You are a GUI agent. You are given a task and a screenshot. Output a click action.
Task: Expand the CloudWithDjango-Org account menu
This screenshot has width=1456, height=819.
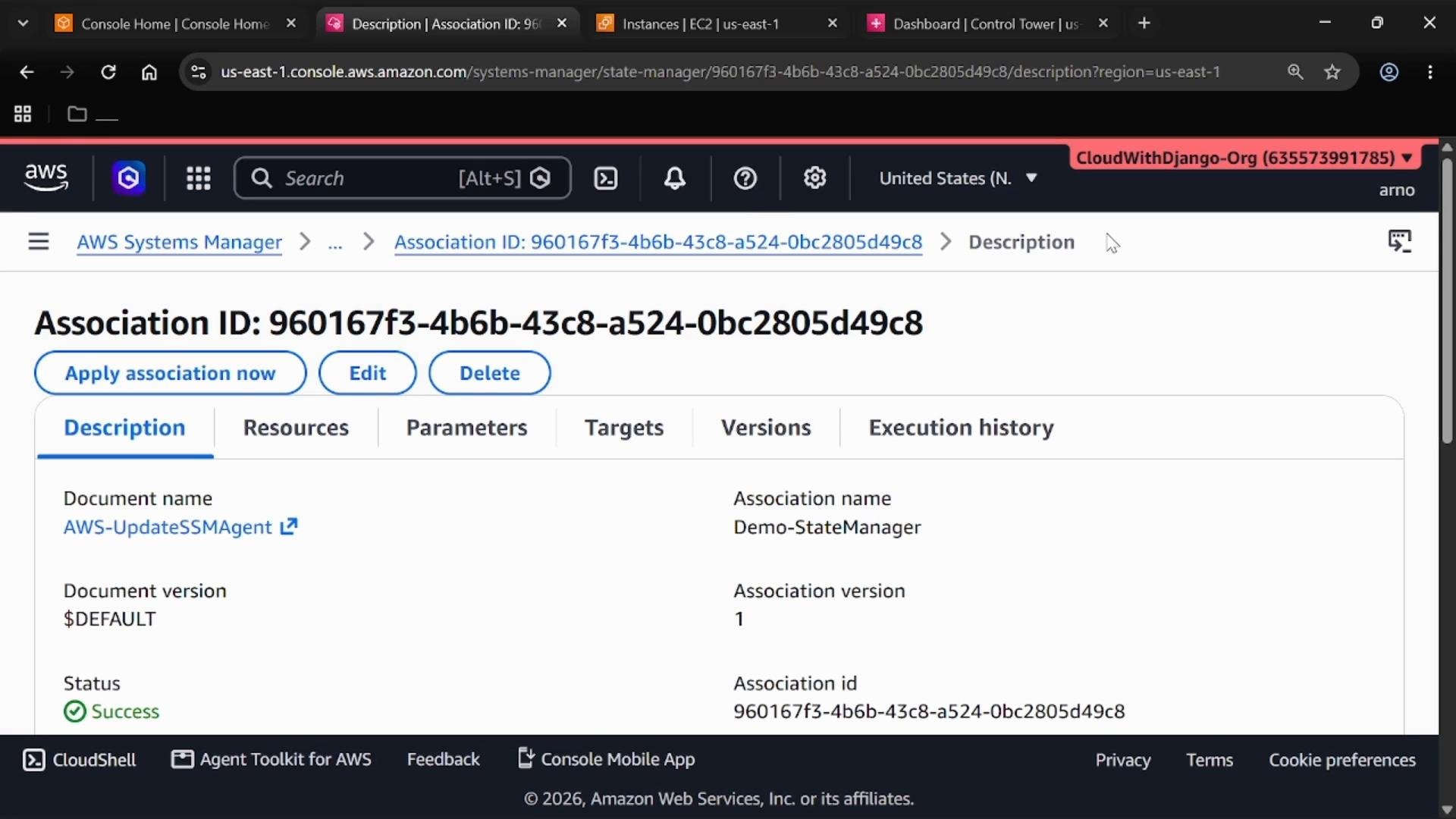pos(1244,158)
